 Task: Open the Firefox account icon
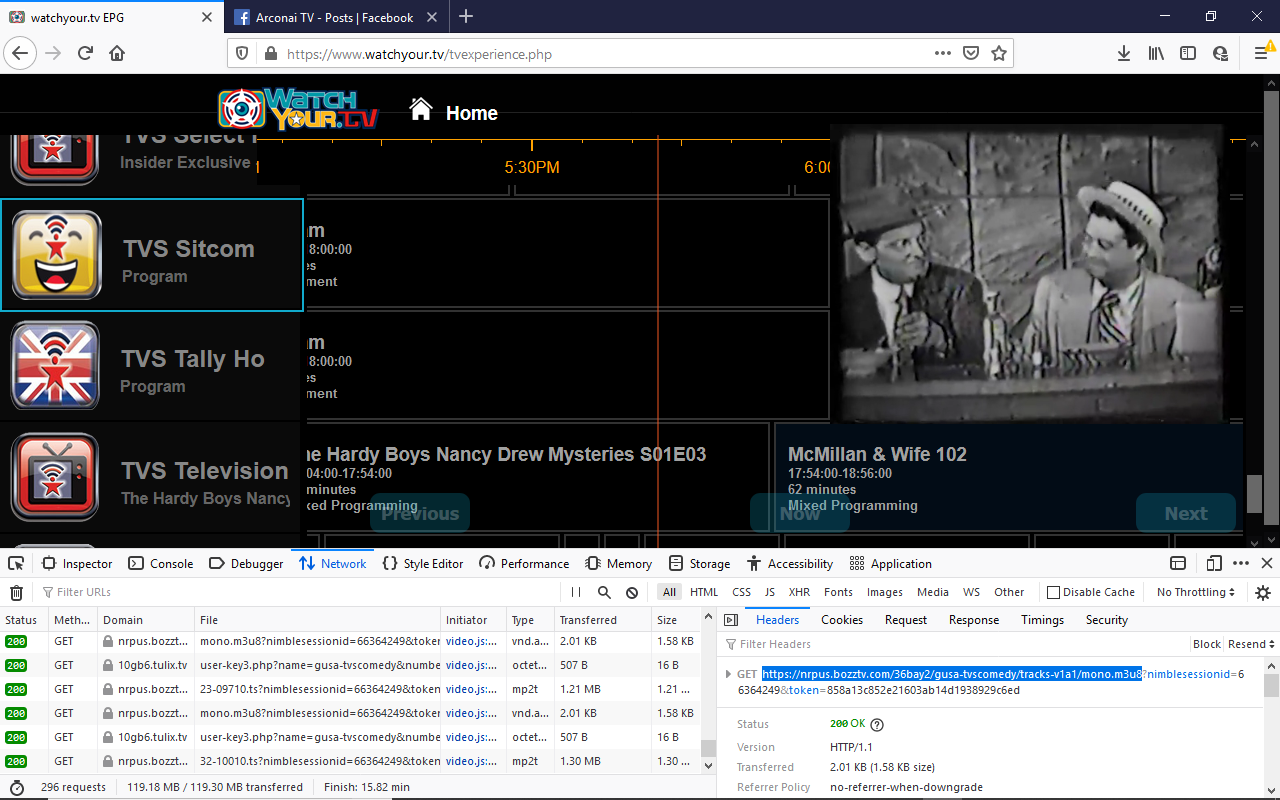coord(1220,53)
